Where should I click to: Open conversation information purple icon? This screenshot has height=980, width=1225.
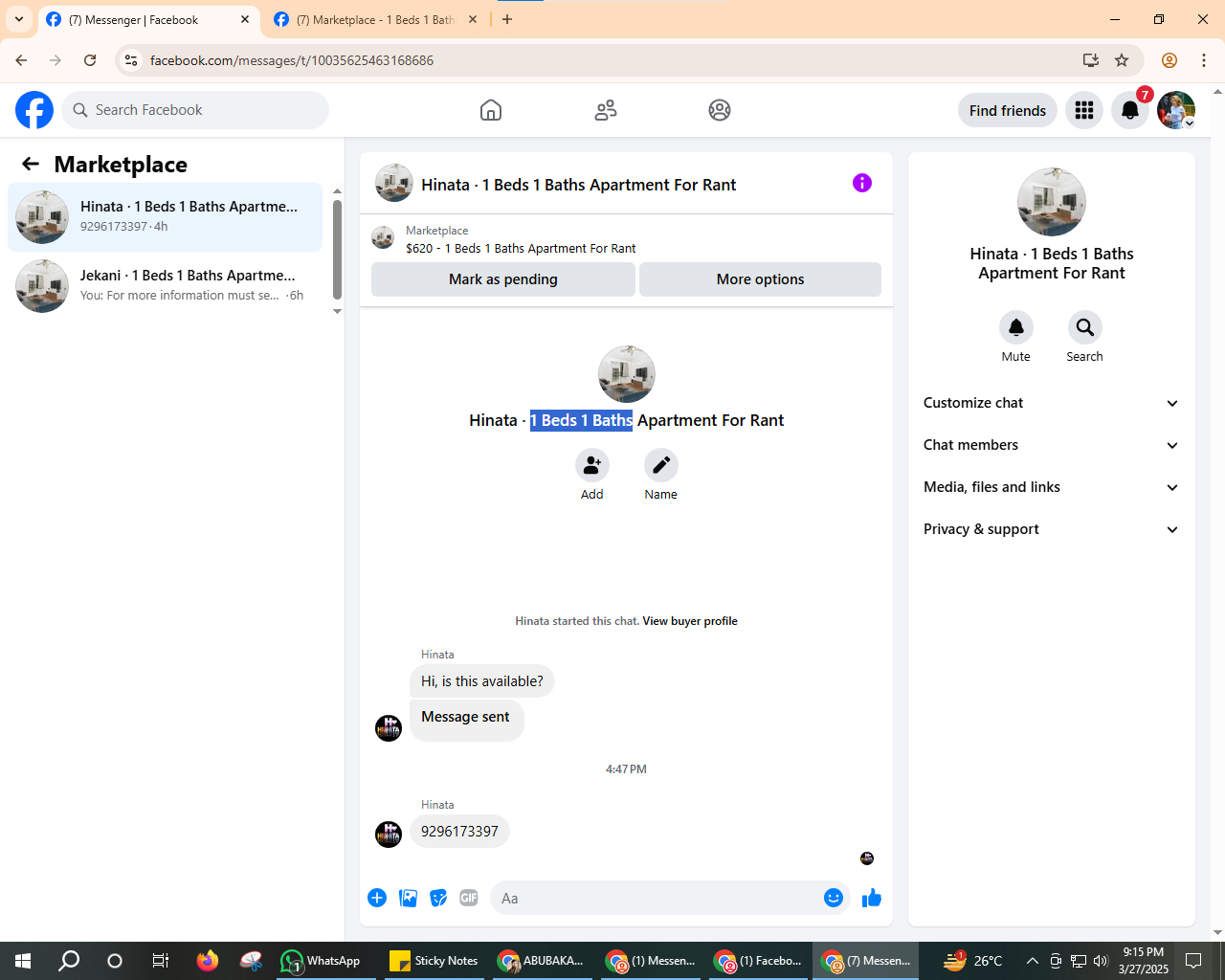(862, 183)
